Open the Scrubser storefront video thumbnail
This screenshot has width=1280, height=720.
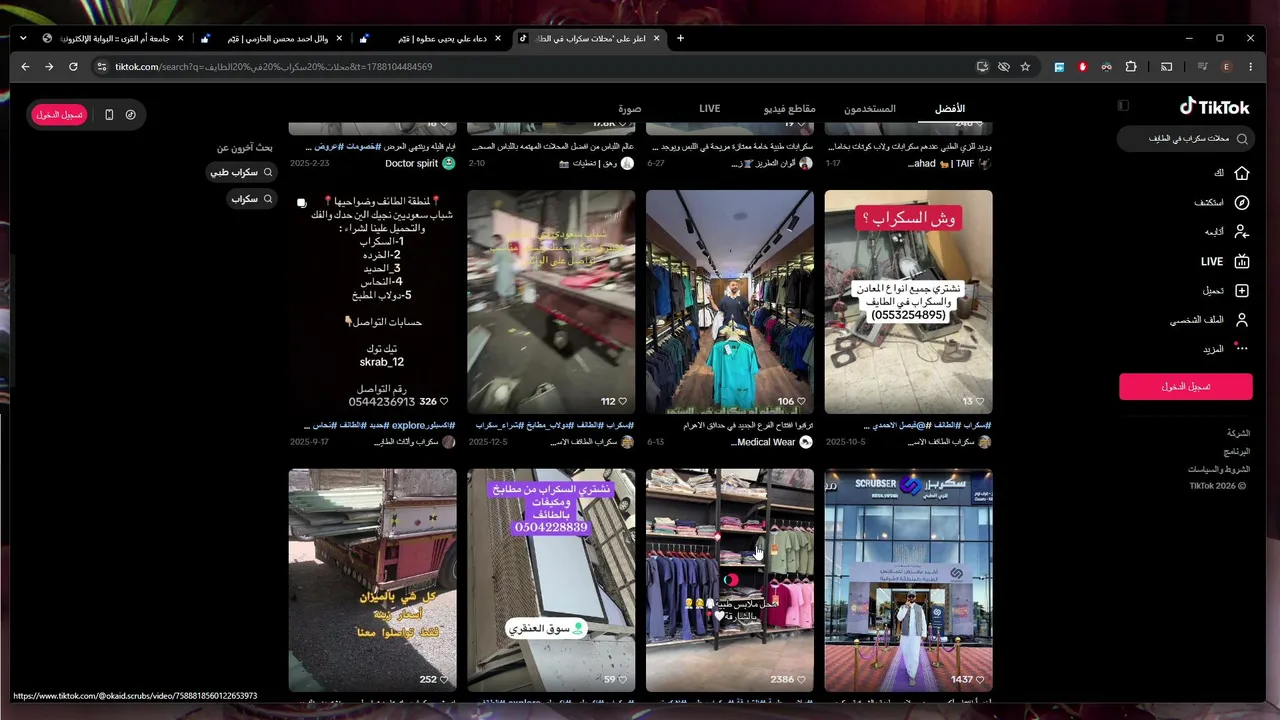pyautogui.click(x=909, y=580)
